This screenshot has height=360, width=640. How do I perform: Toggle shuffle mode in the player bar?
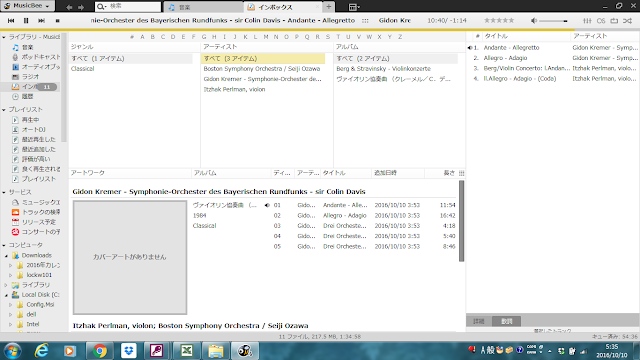click(x=628, y=20)
